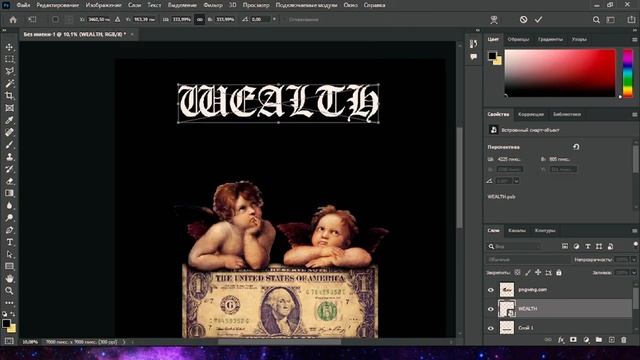Hide the Слой 1 layer
Image resolution: width=640 pixels, height=360 pixels.
coord(491,328)
